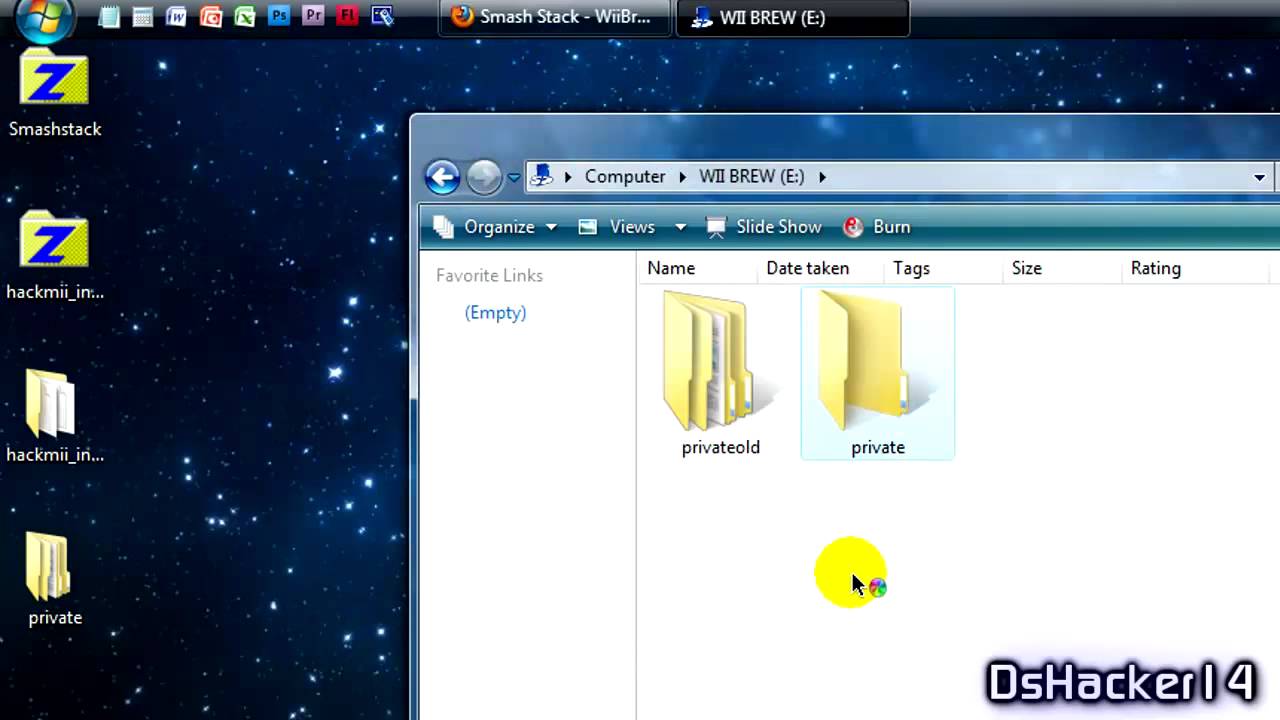Click WII BREW (E:) in the address bar

751,177
